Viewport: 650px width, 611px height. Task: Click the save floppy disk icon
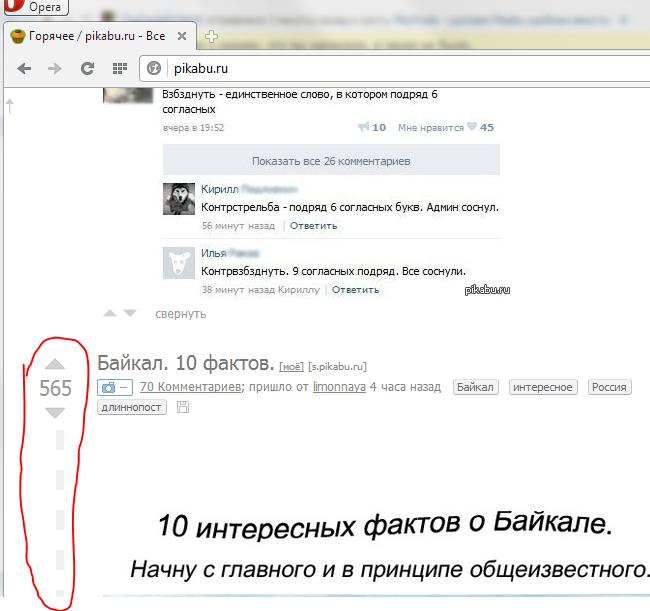[x=182, y=407]
